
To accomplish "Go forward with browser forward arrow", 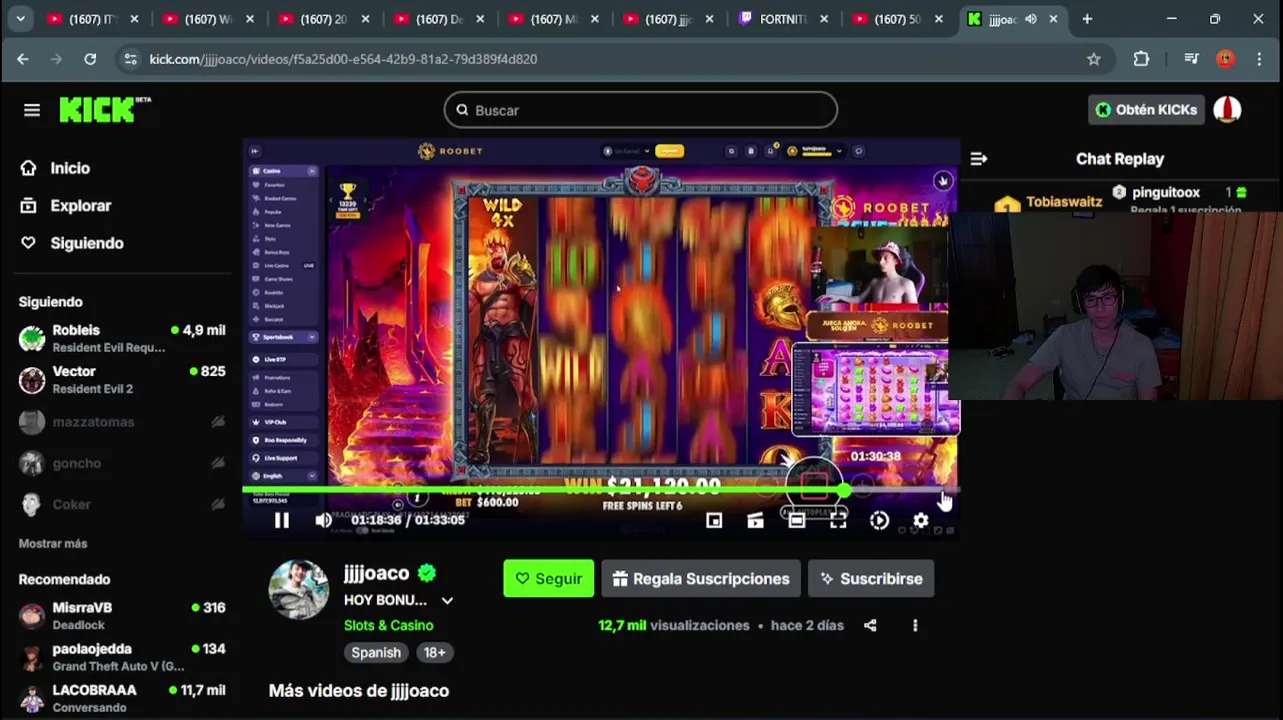I will point(57,59).
